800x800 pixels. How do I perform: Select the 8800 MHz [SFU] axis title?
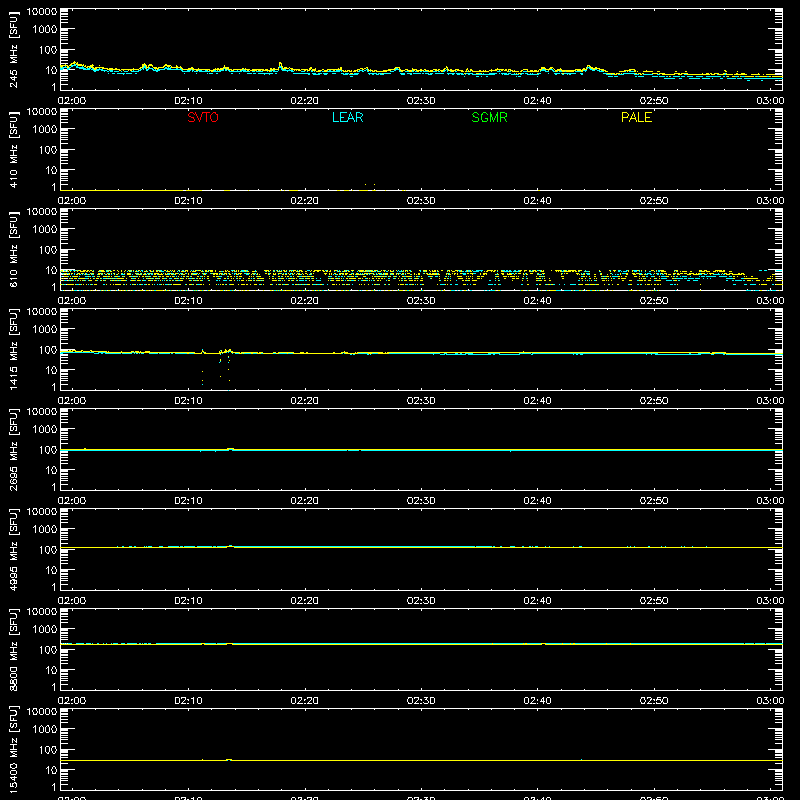click(13, 649)
